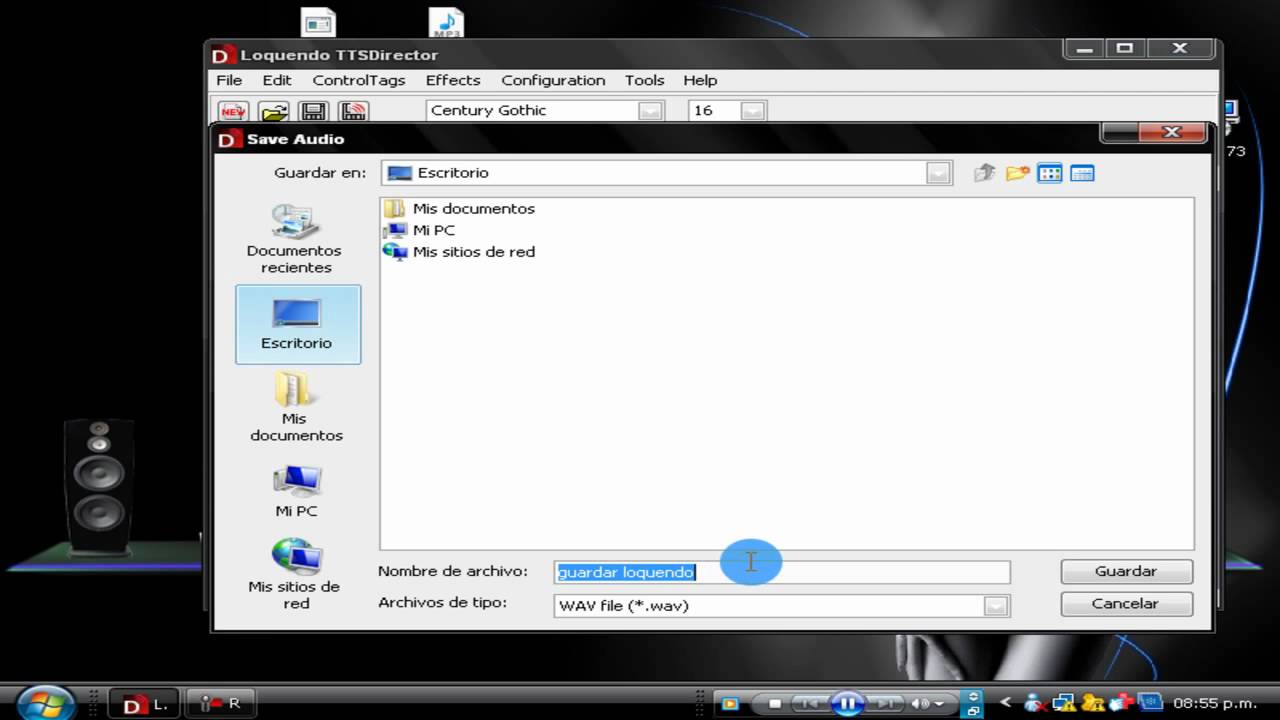Select the Mis documentos folder in file list
The height and width of the screenshot is (720, 1280).
point(460,208)
